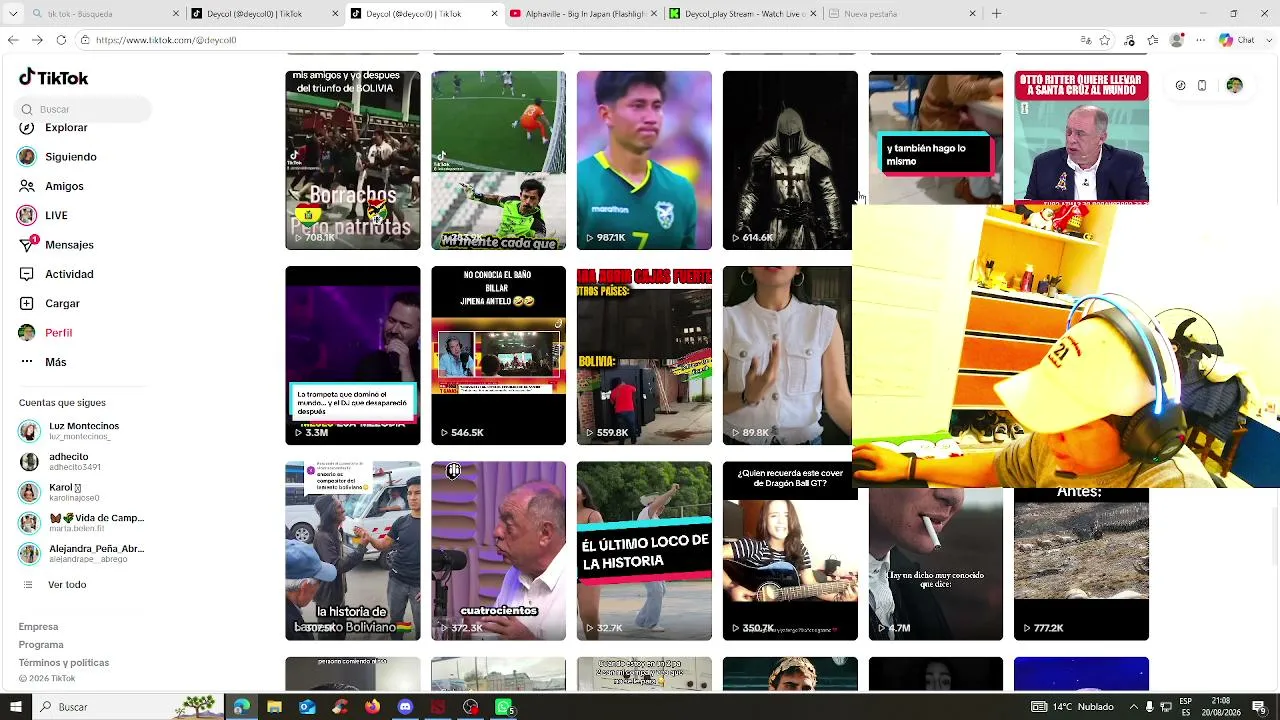The image size is (1280, 720).
Task: Play 'El último loco de la historia' video
Action: tap(644, 551)
